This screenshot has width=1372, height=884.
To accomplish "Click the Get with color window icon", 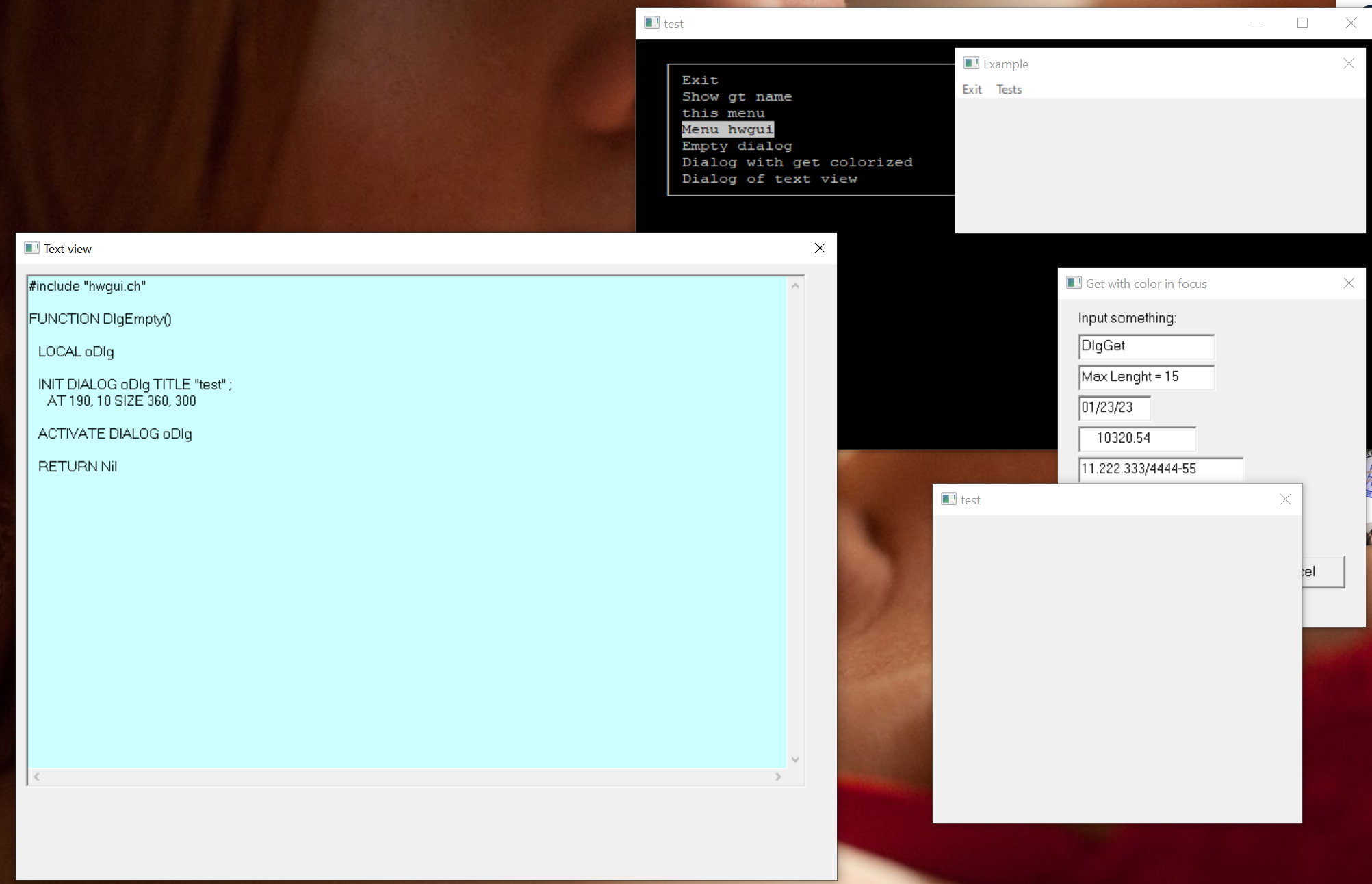I will click(1074, 283).
